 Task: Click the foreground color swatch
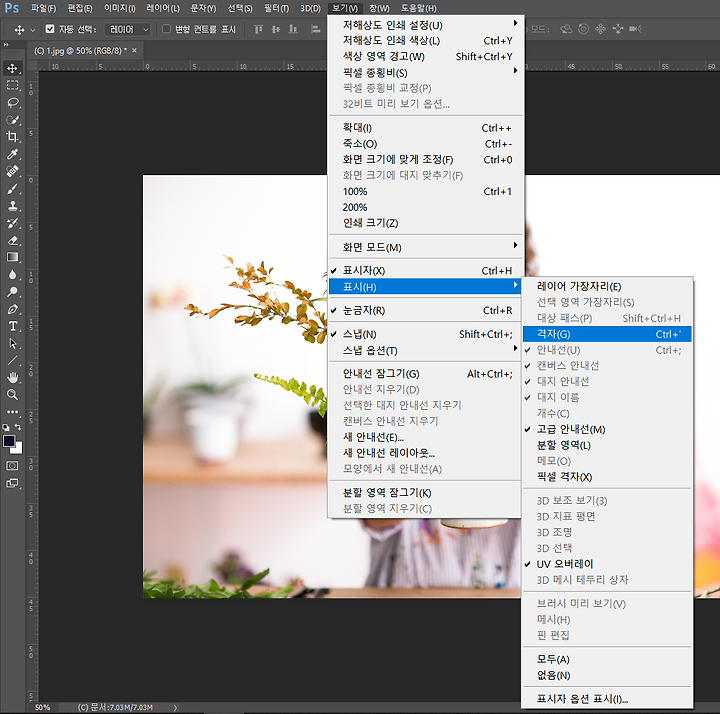click(8, 441)
